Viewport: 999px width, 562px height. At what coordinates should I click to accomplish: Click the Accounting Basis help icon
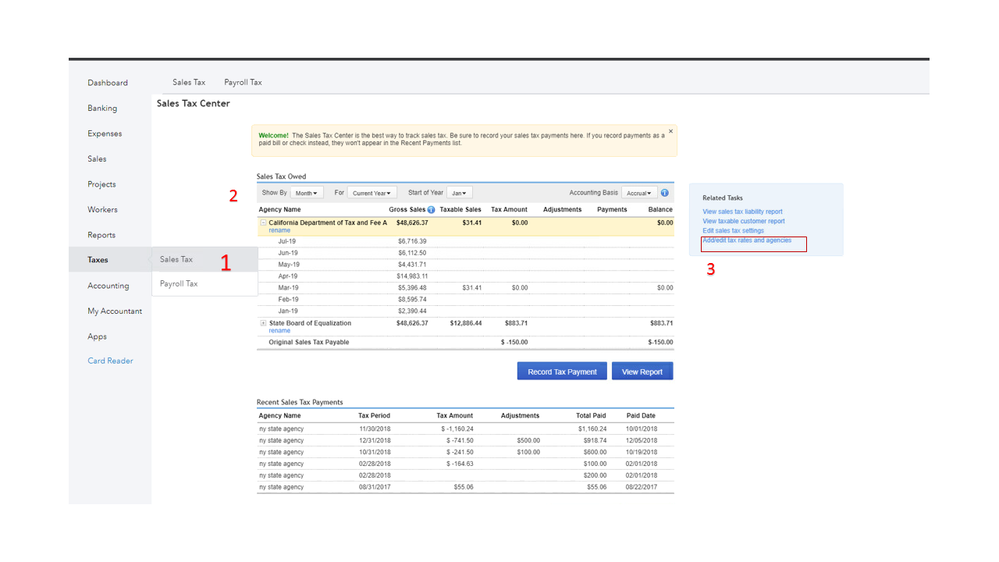(665, 193)
